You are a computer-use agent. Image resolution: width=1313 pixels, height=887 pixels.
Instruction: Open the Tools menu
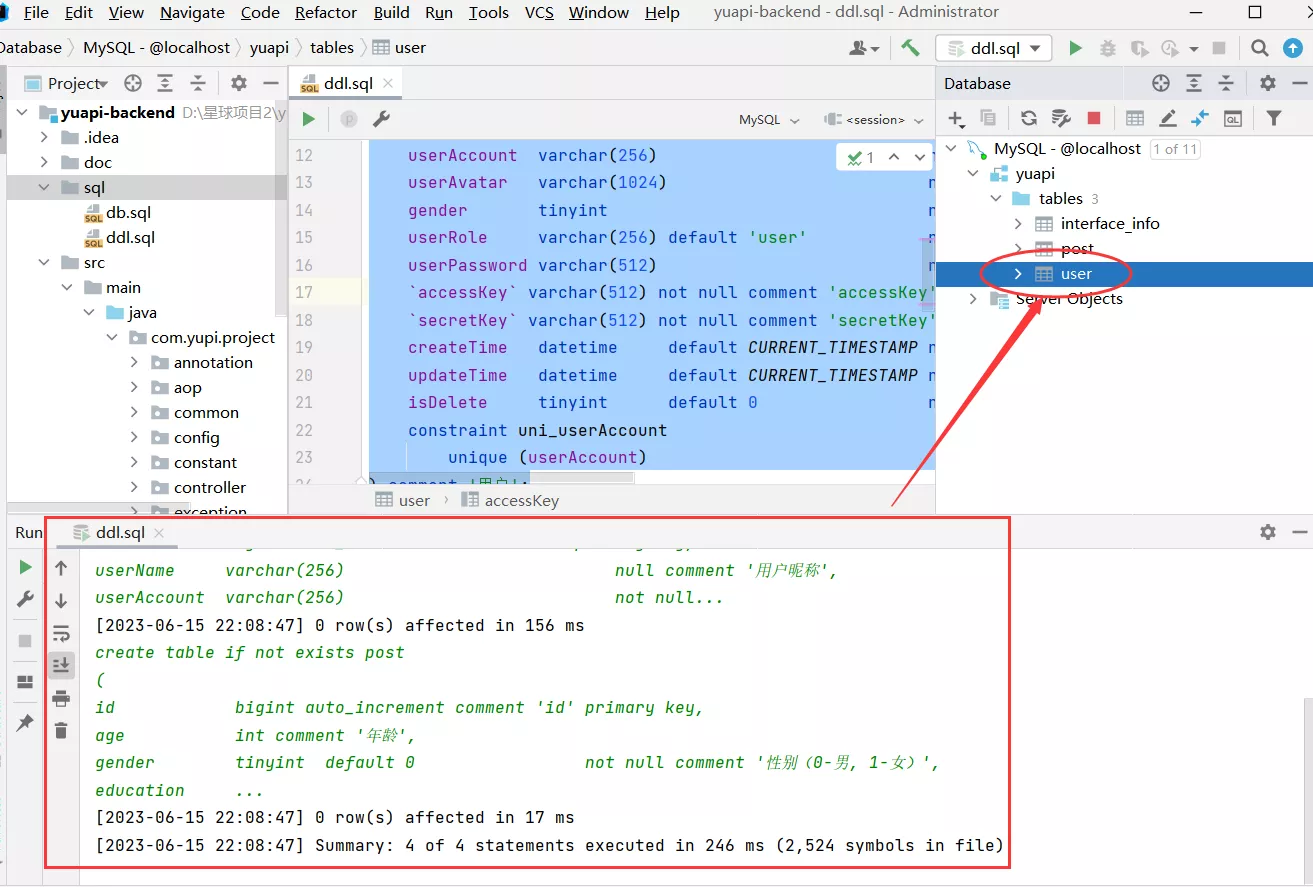pos(488,12)
